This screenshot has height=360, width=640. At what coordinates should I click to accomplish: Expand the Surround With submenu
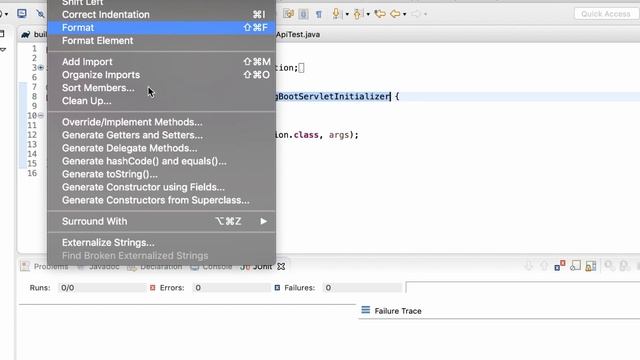pos(161,221)
